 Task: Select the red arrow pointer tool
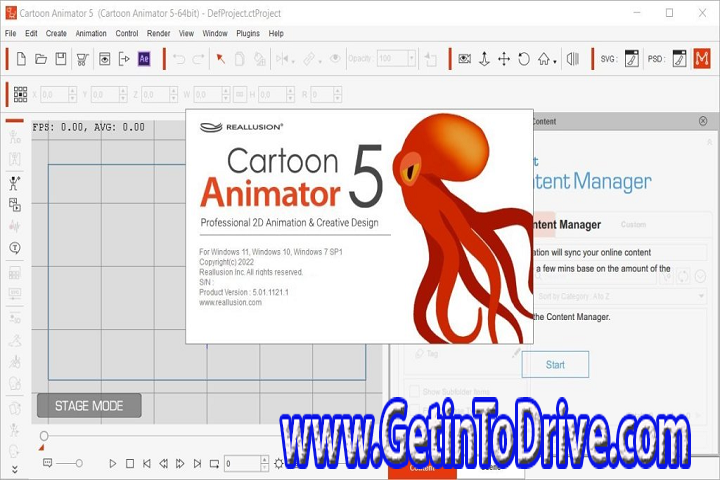pyautogui.click(x=220, y=59)
